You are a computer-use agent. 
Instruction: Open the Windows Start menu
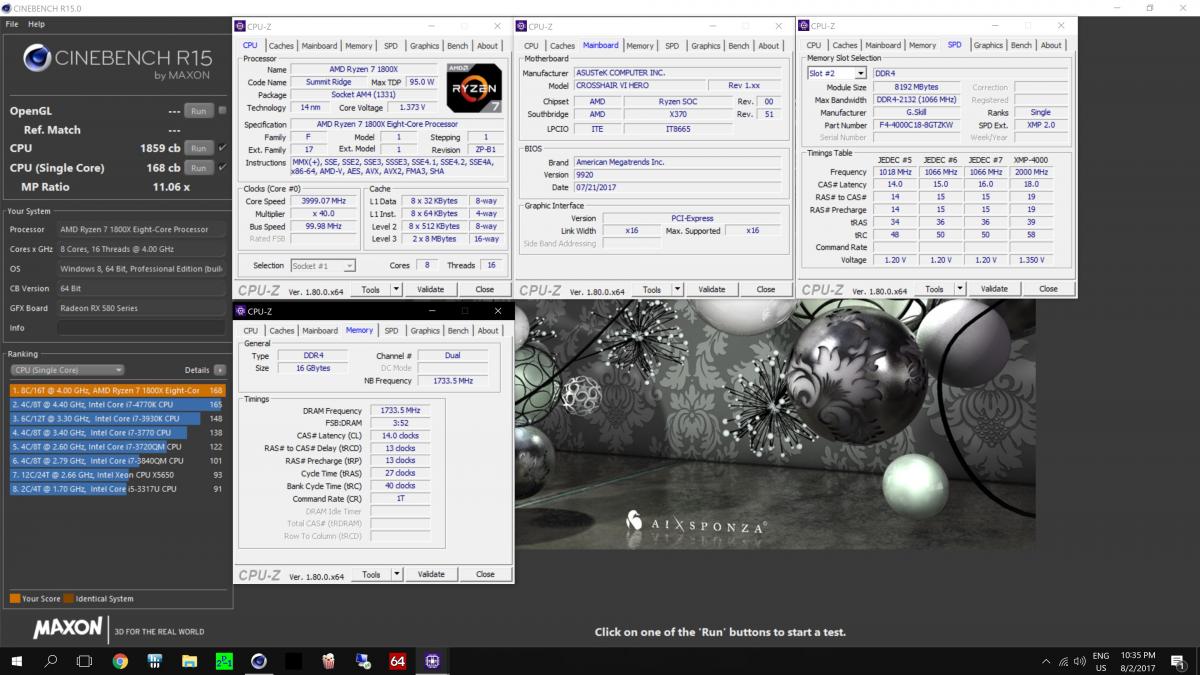16,661
